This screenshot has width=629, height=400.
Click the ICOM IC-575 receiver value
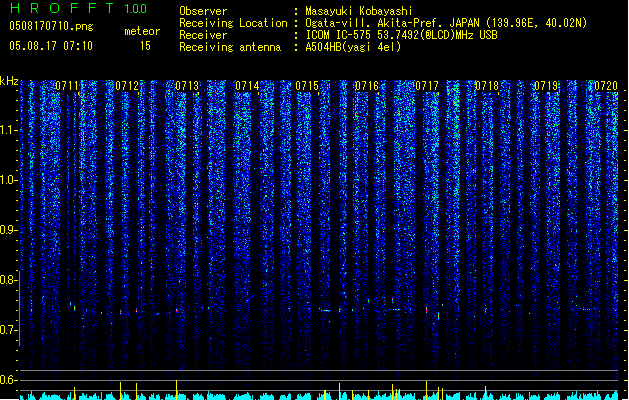401,35
